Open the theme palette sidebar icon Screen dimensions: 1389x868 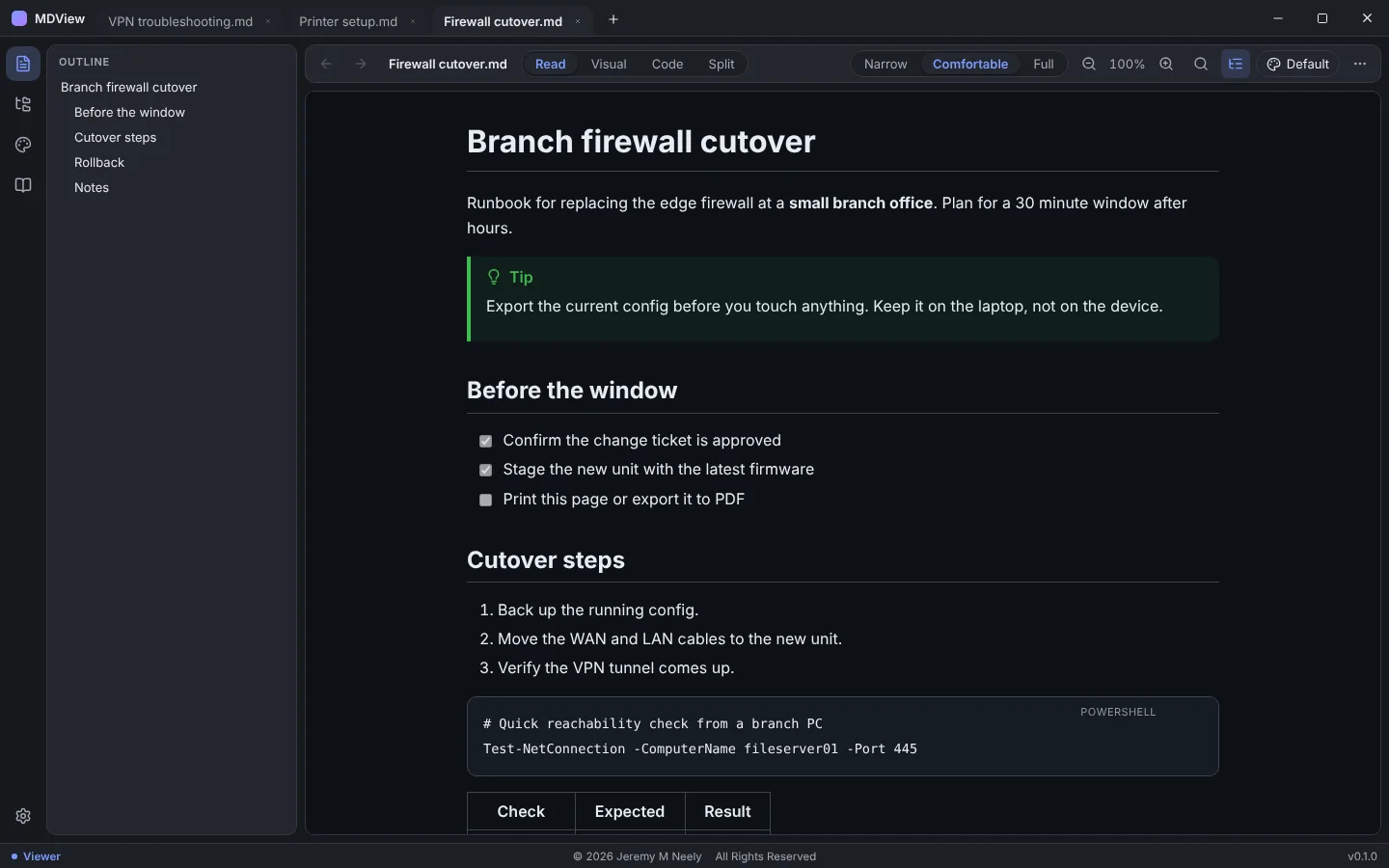(x=23, y=145)
